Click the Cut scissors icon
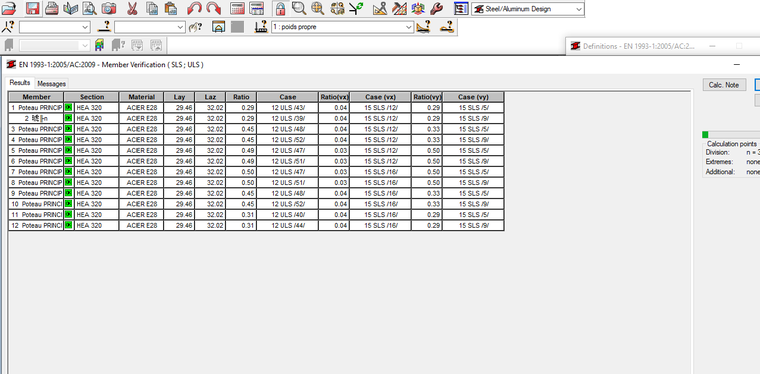This screenshot has width=760, height=374. [132, 8]
